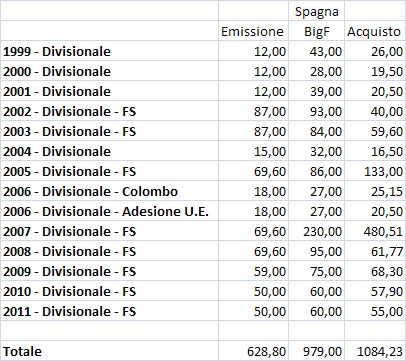Select the Emissione column header cell
The image size is (406, 361).
coord(253,31)
